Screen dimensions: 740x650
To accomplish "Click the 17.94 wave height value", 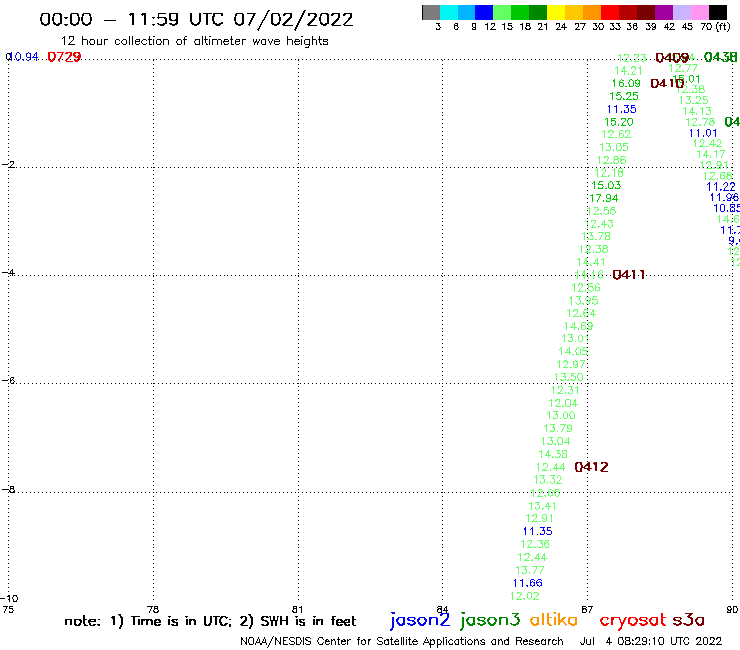I will pyautogui.click(x=604, y=198).
